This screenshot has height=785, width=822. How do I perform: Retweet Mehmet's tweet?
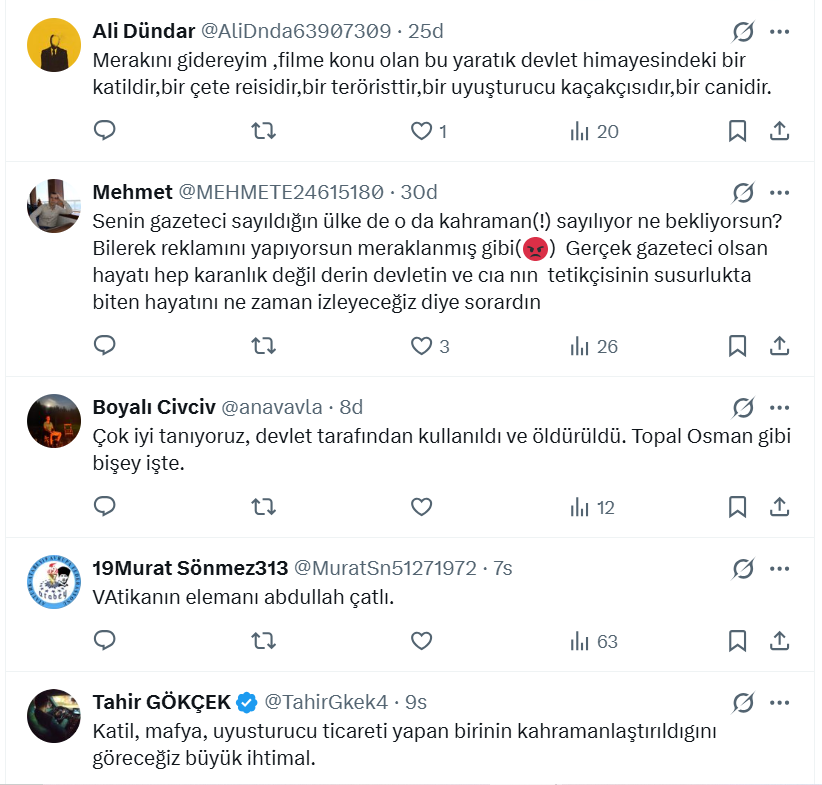point(263,346)
